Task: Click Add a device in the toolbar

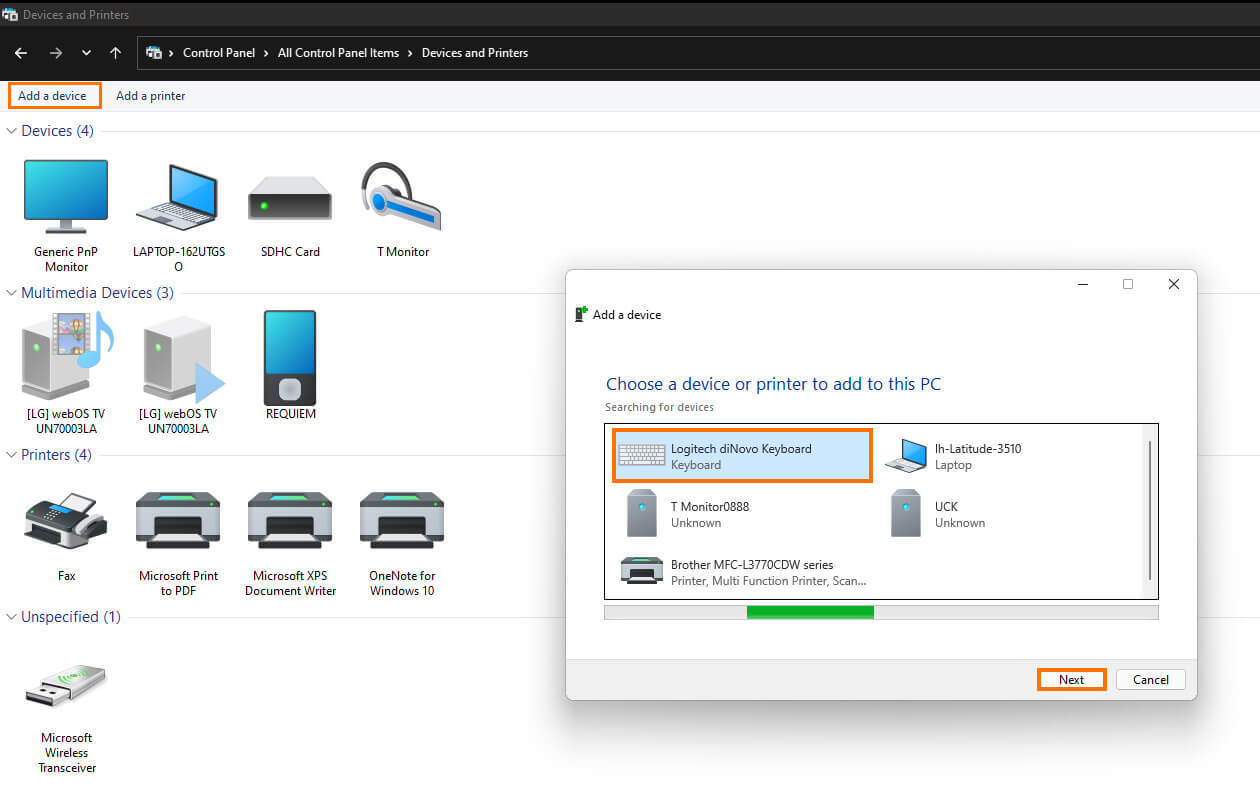Action: 52,96
